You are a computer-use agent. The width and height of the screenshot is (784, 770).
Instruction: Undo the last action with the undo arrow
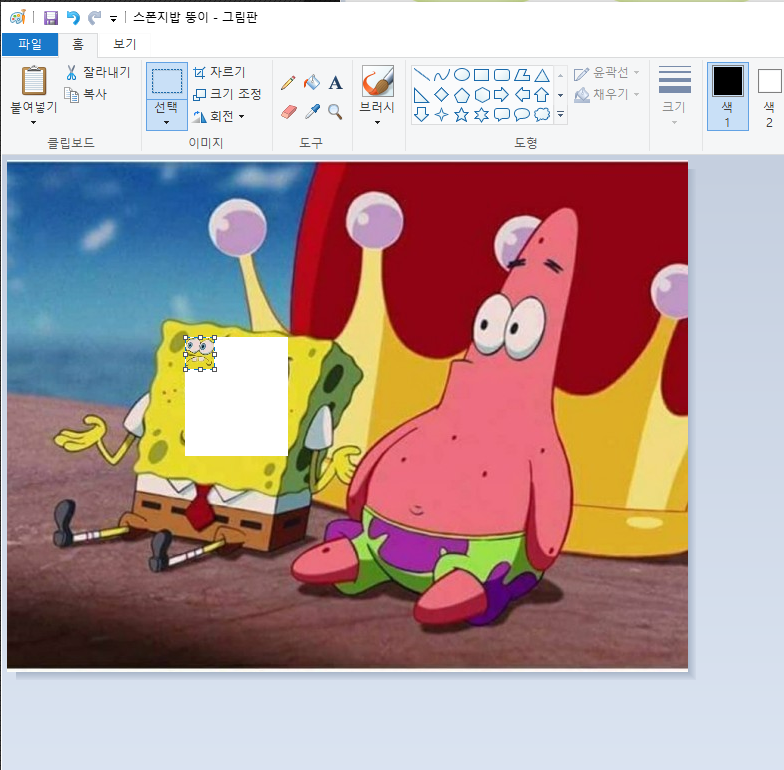click(x=73, y=18)
